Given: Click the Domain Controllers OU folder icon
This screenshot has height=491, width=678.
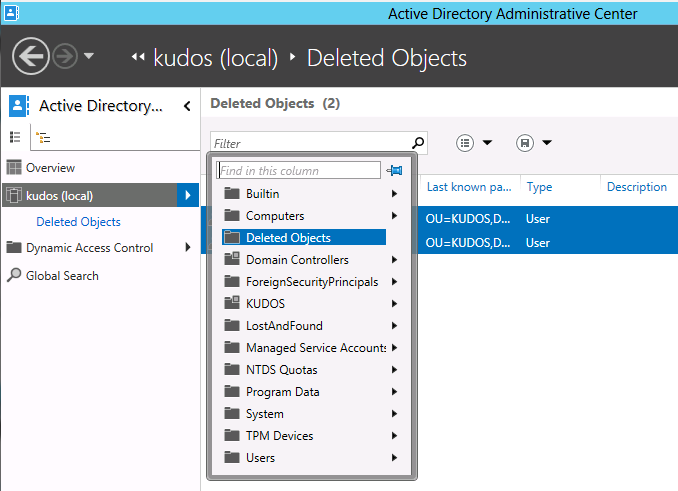Looking at the screenshot, I should pos(232,258).
